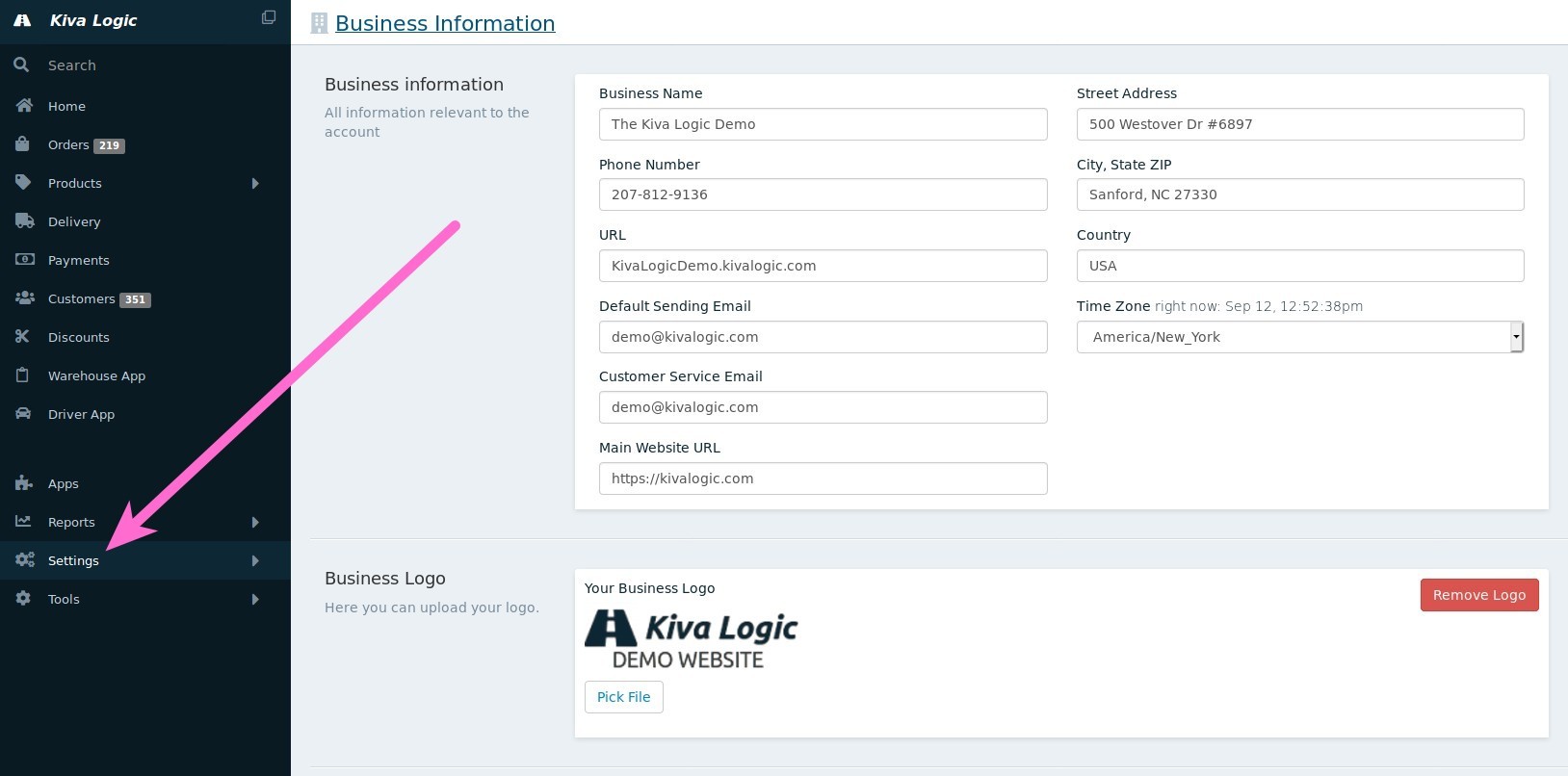Viewport: 1568px width, 776px height.
Task: Click the Customers people icon
Action: coord(25,298)
